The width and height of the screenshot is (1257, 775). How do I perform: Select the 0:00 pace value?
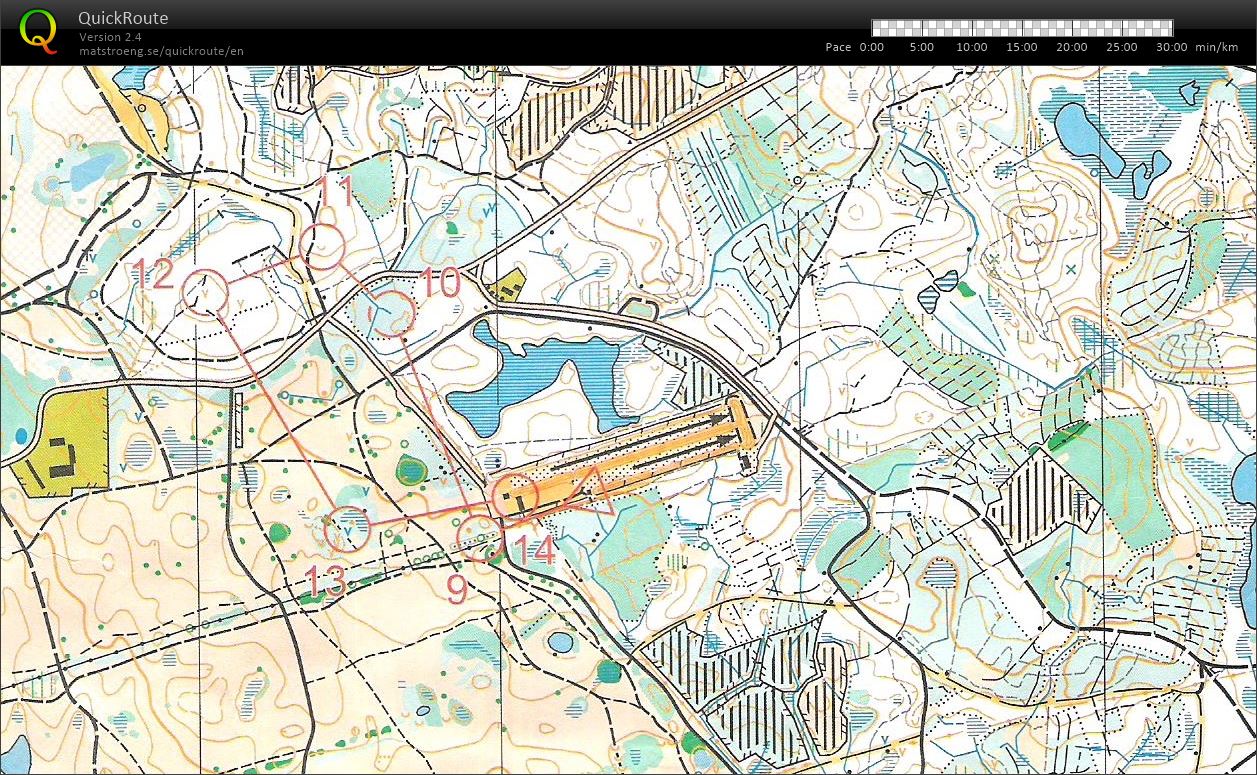[x=872, y=47]
